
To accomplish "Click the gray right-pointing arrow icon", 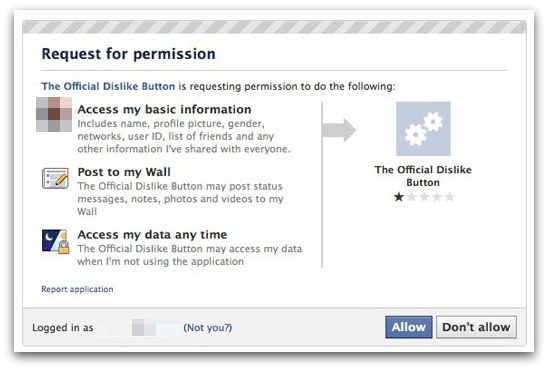I will [339, 130].
